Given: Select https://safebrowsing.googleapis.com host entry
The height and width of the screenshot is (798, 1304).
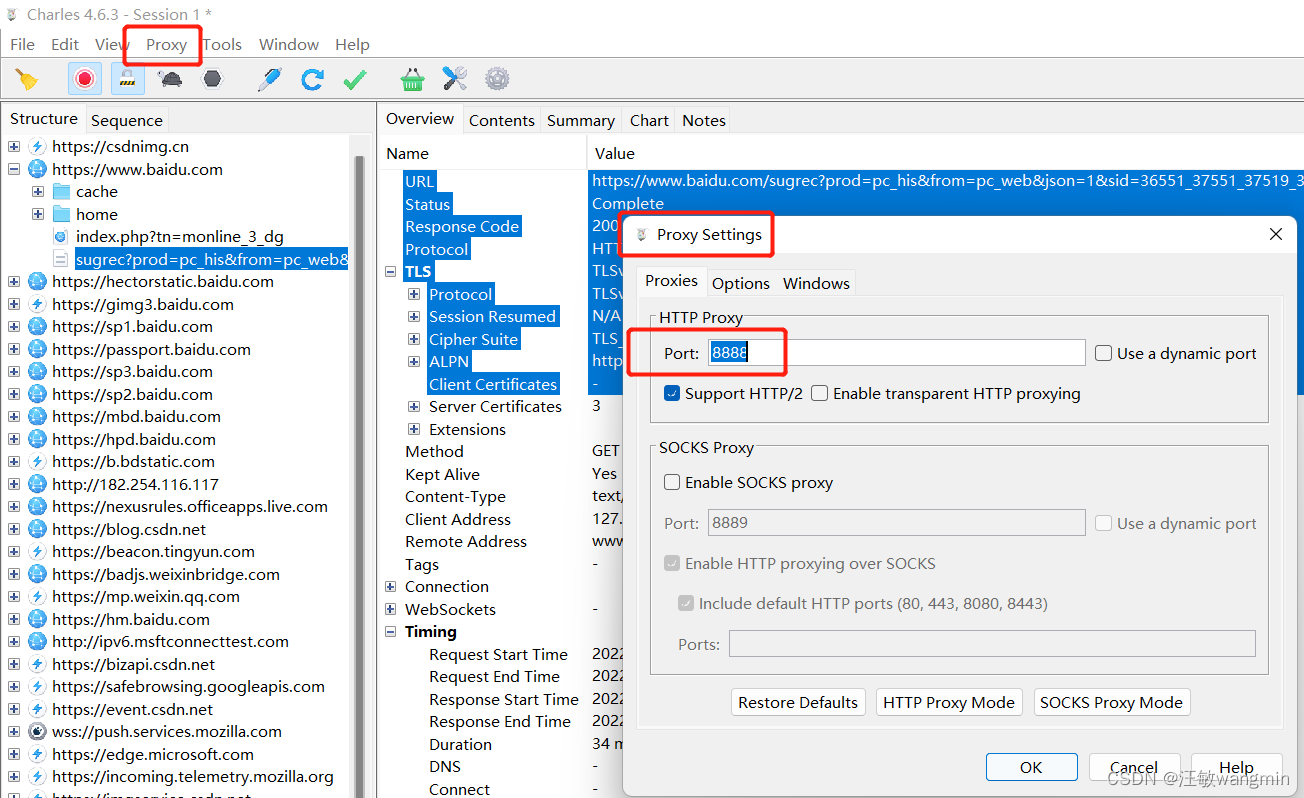Looking at the screenshot, I should click(x=188, y=686).
